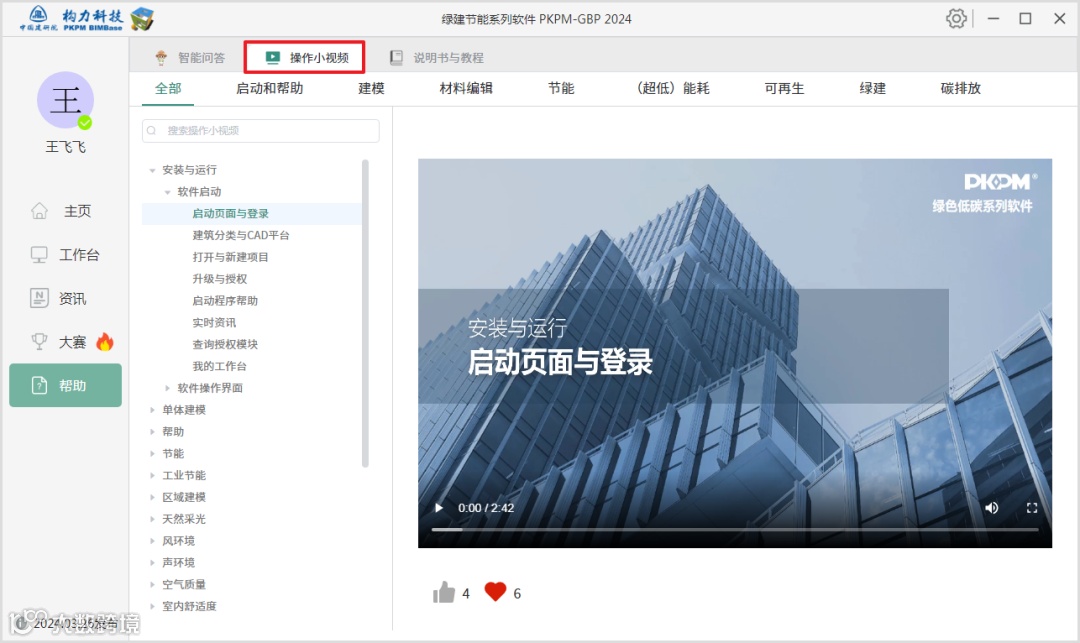Select the 全部 category tab
Screen dimensions: 1080x643
168,88
